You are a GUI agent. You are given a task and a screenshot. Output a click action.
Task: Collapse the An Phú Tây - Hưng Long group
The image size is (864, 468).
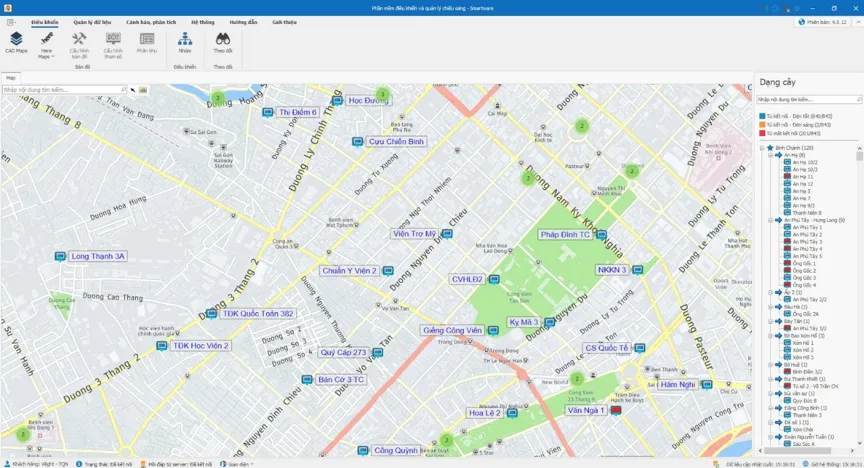[770, 220]
